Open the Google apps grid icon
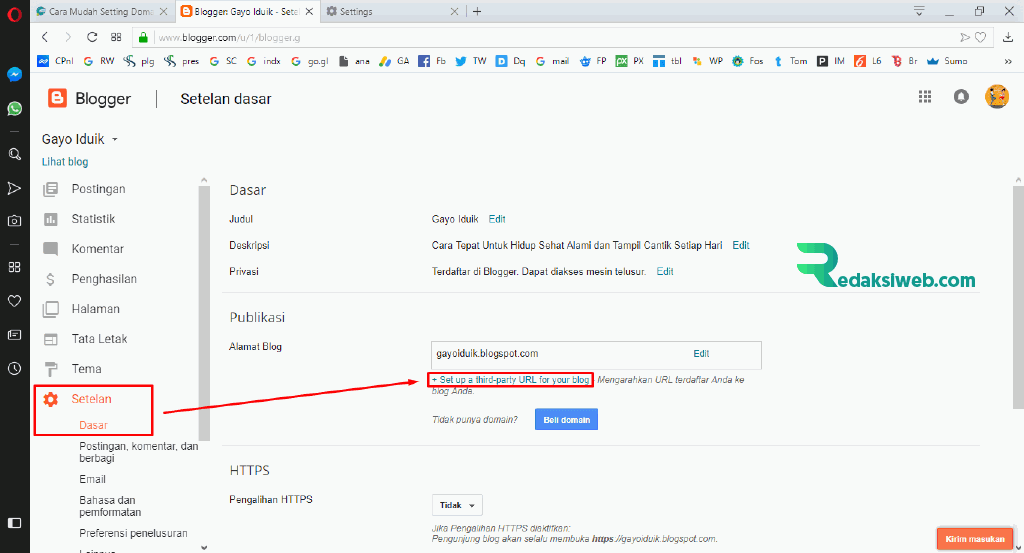 [x=925, y=97]
